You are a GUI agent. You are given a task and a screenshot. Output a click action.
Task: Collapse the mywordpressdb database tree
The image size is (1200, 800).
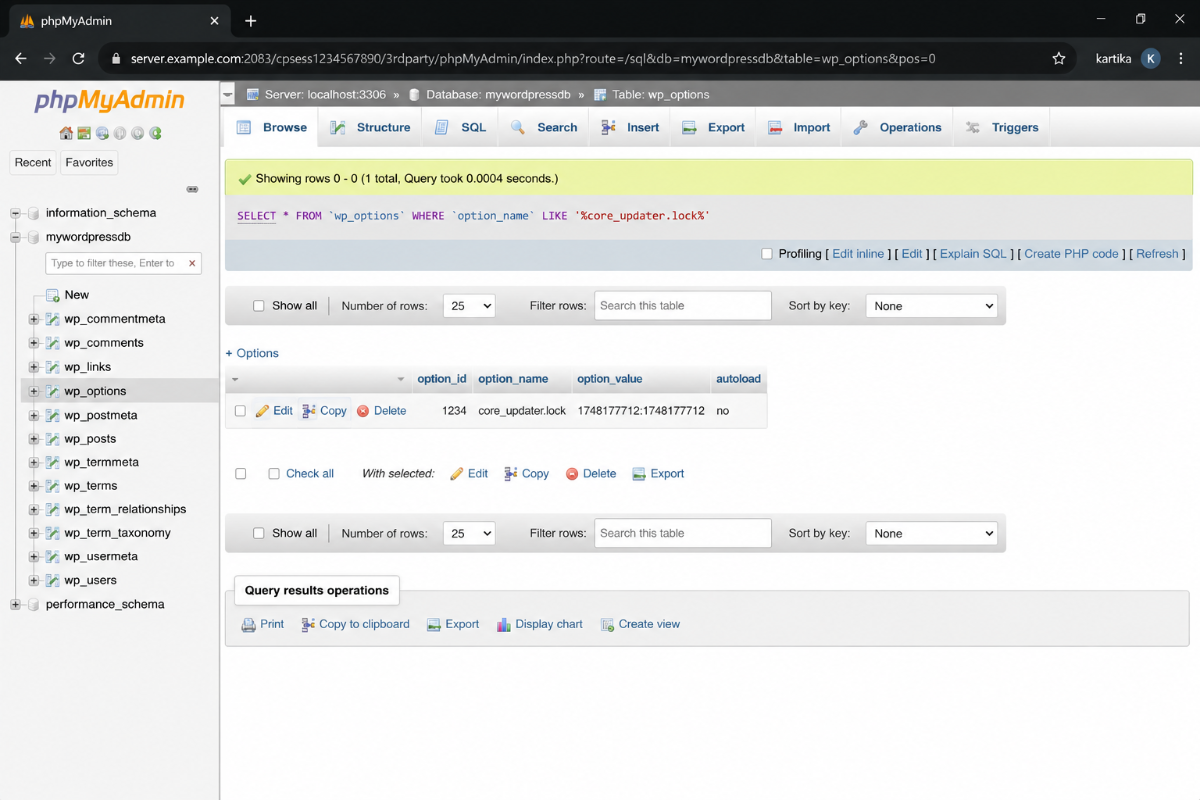15,238
